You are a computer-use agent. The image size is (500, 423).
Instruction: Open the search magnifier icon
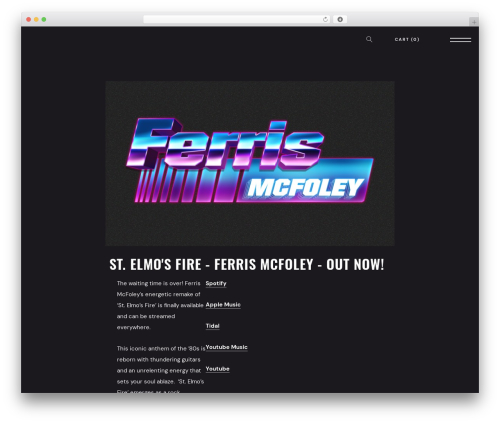click(x=369, y=39)
